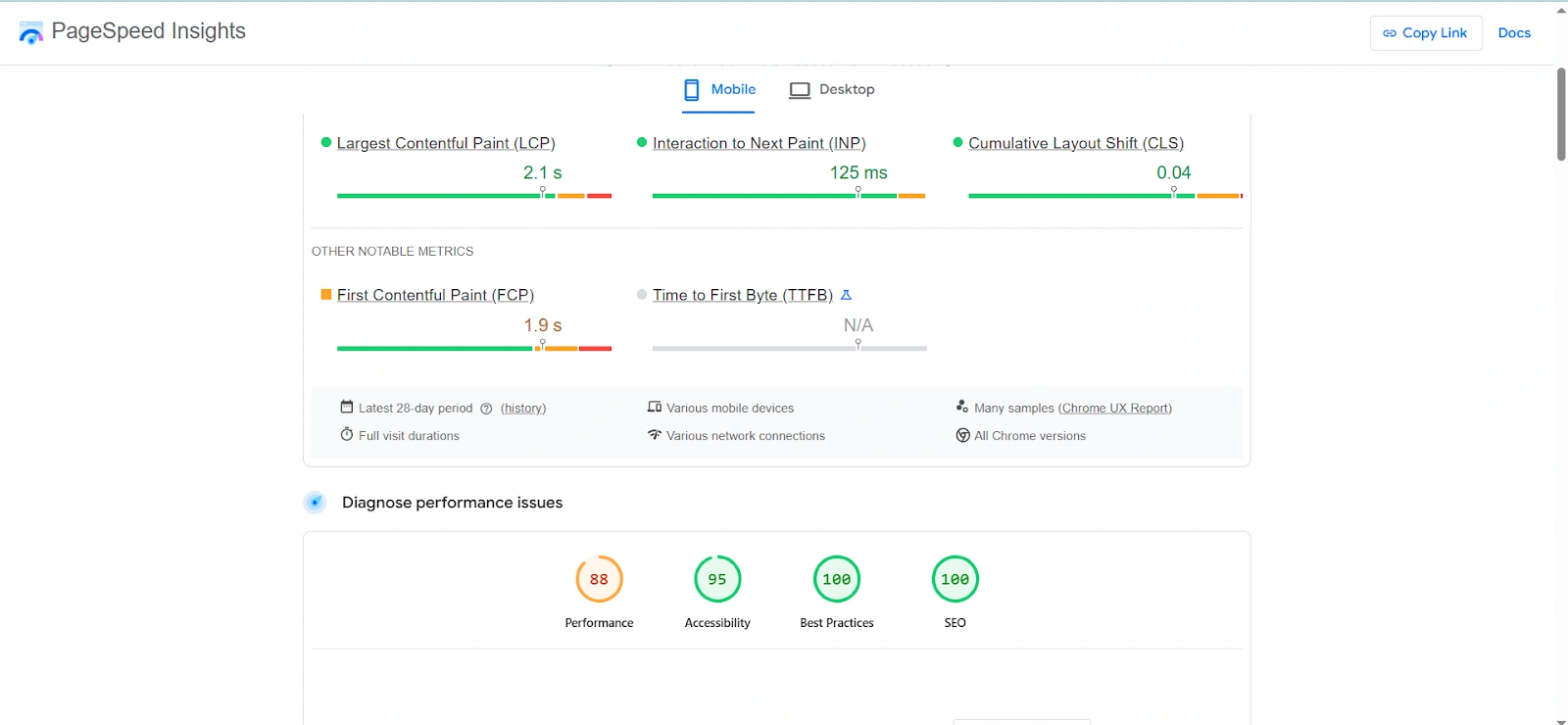The height and width of the screenshot is (725, 1568).
Task: Open the Largest Contentful Paint (LCP) link
Action: click(446, 143)
